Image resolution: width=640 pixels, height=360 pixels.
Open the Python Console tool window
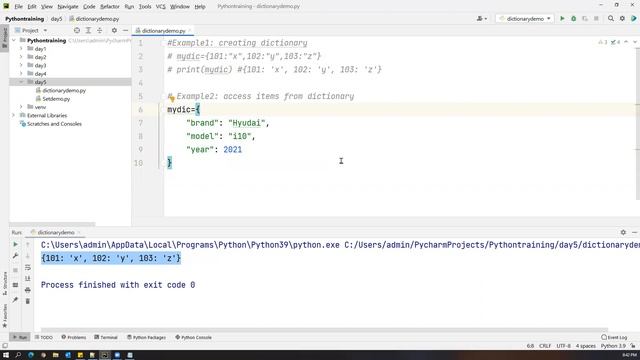tap(193, 338)
